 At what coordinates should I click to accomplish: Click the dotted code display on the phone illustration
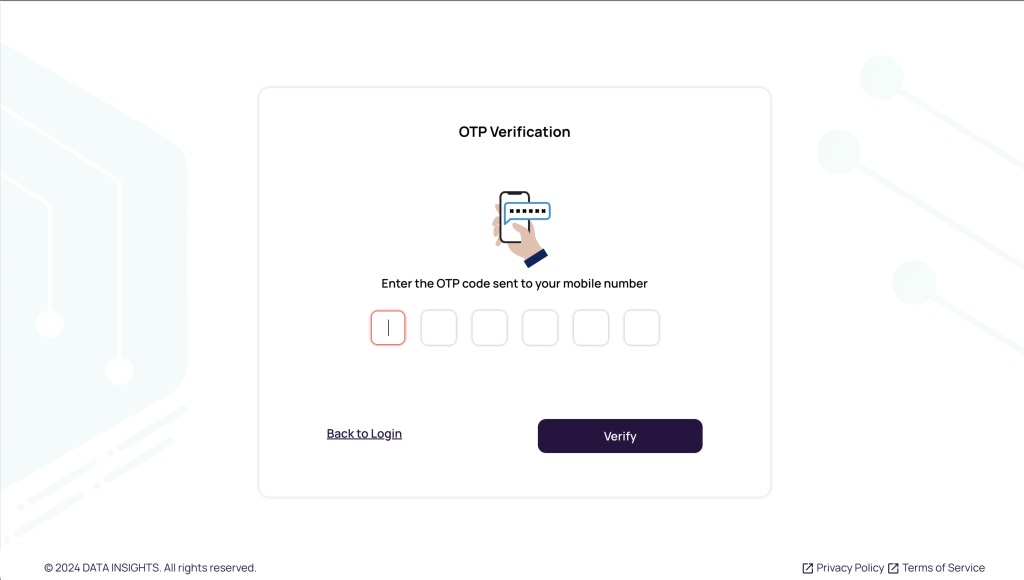click(x=527, y=210)
